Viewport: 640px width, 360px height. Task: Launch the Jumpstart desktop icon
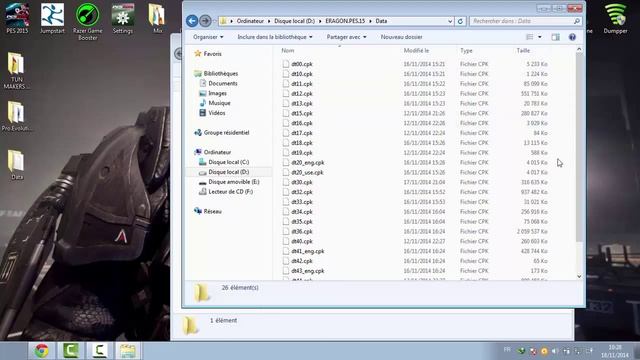52,18
